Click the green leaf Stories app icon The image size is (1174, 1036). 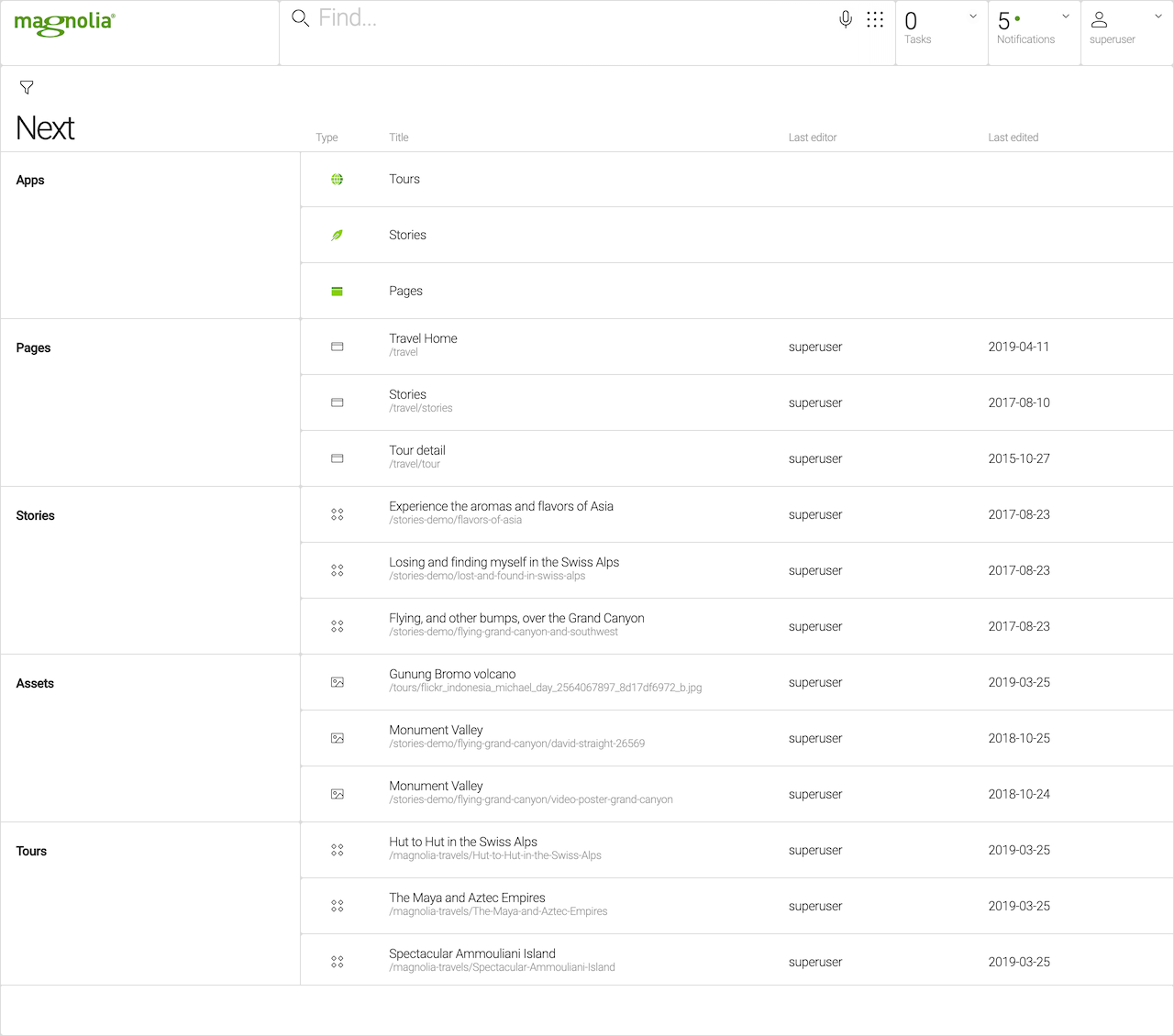point(337,236)
